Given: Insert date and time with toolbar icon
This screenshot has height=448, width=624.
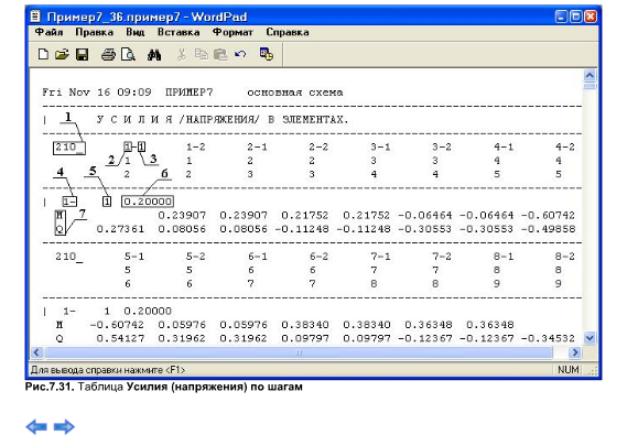Looking at the screenshot, I should coord(266,54).
